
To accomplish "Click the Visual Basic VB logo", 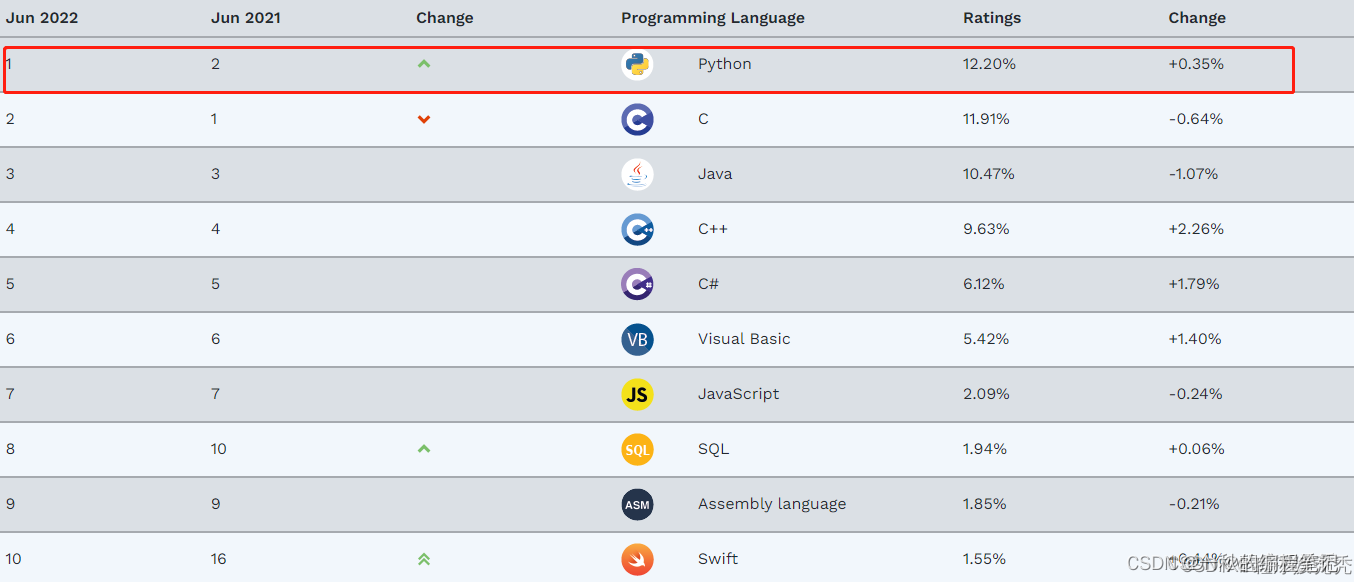I will tap(637, 340).
